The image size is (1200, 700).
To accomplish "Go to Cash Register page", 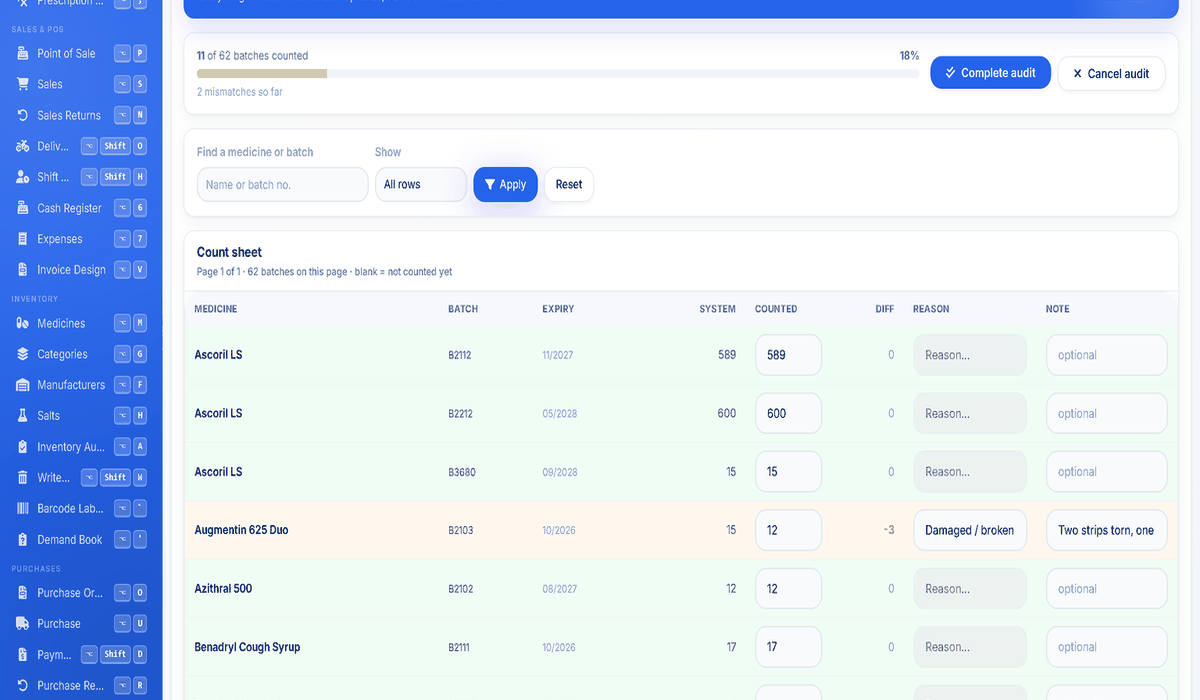I will click(x=81, y=208).
